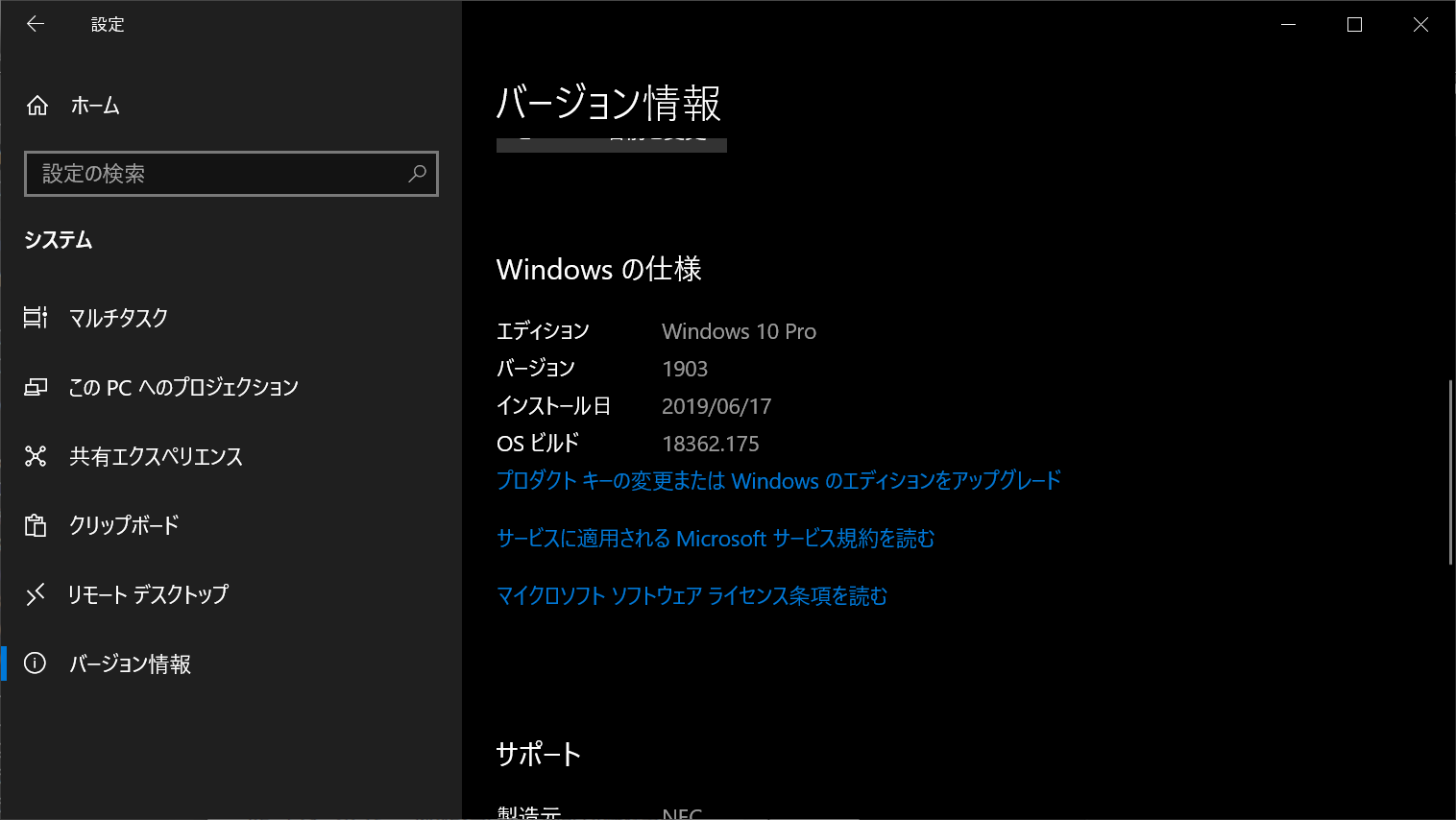
Task: Click the バージョン情報 page title
Action: 609,103
